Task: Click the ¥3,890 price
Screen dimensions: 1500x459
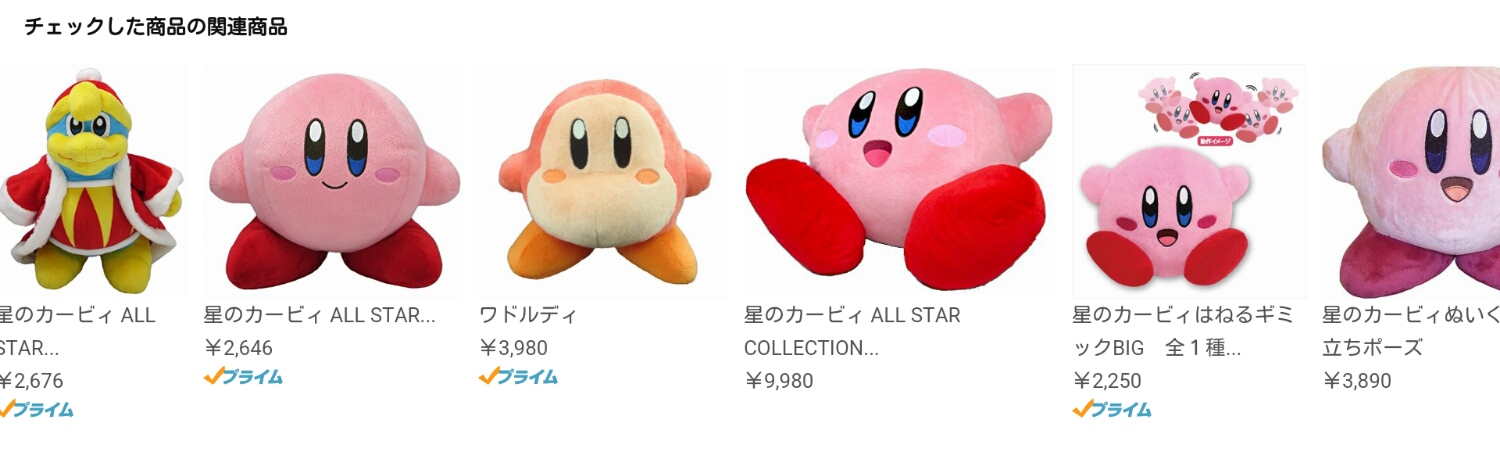Action: tap(1357, 381)
